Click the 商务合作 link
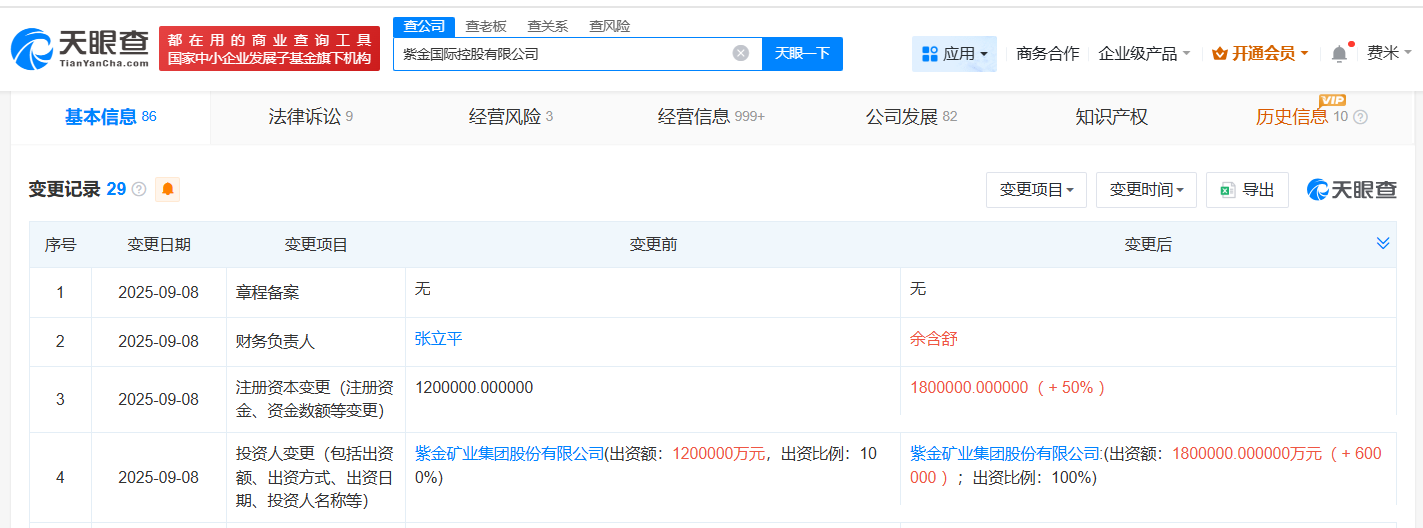Screen dimensions: 1423x528 point(1047,54)
